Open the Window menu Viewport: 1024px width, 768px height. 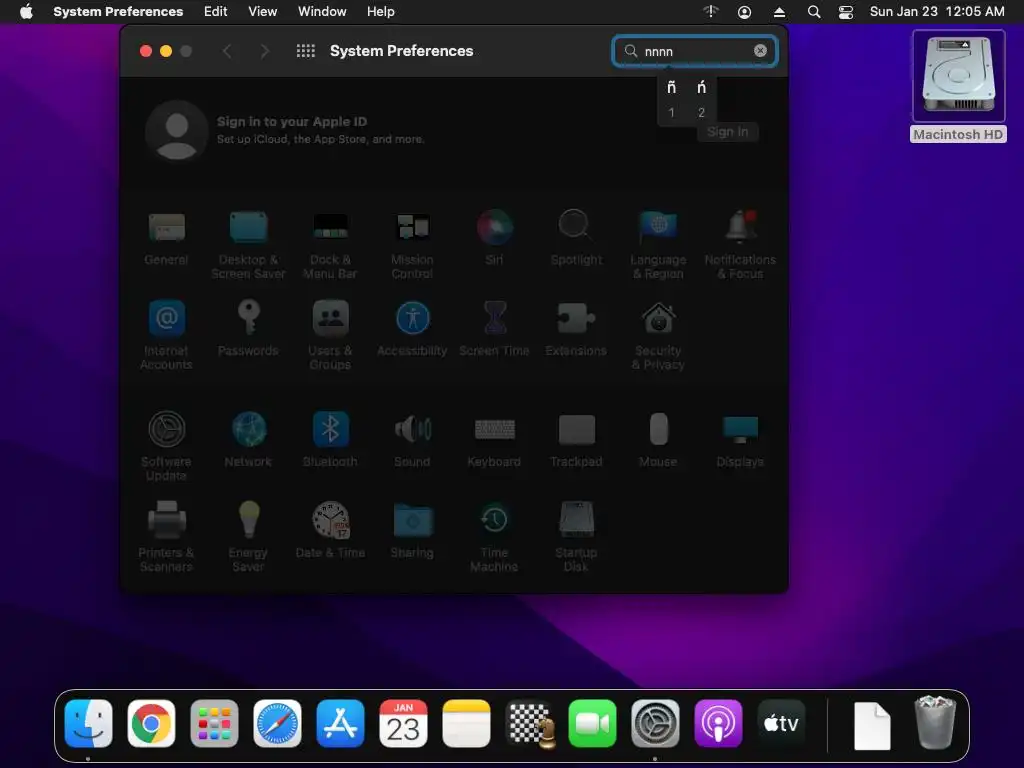coord(322,12)
